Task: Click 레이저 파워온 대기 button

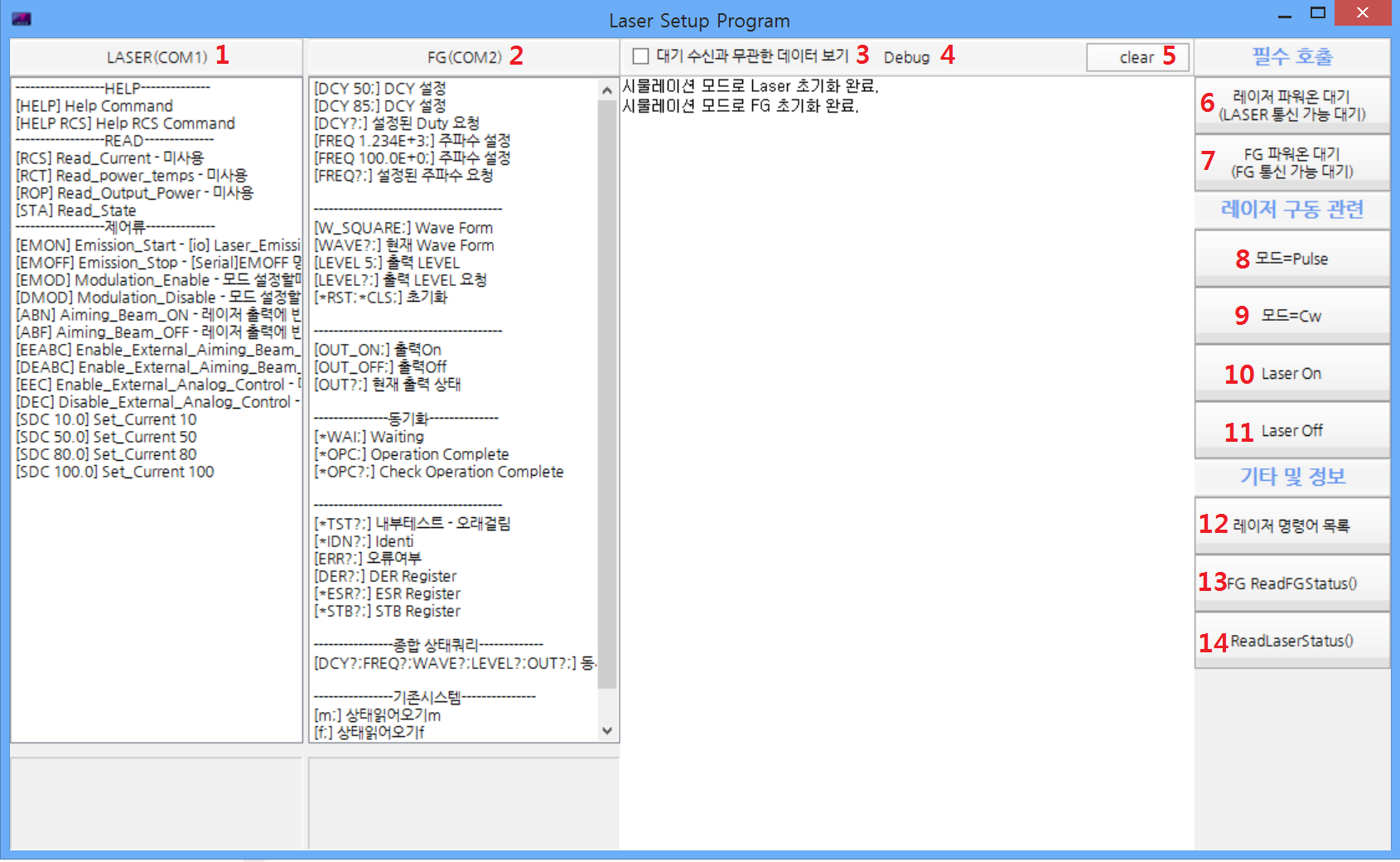Action: pyautogui.click(x=1291, y=105)
